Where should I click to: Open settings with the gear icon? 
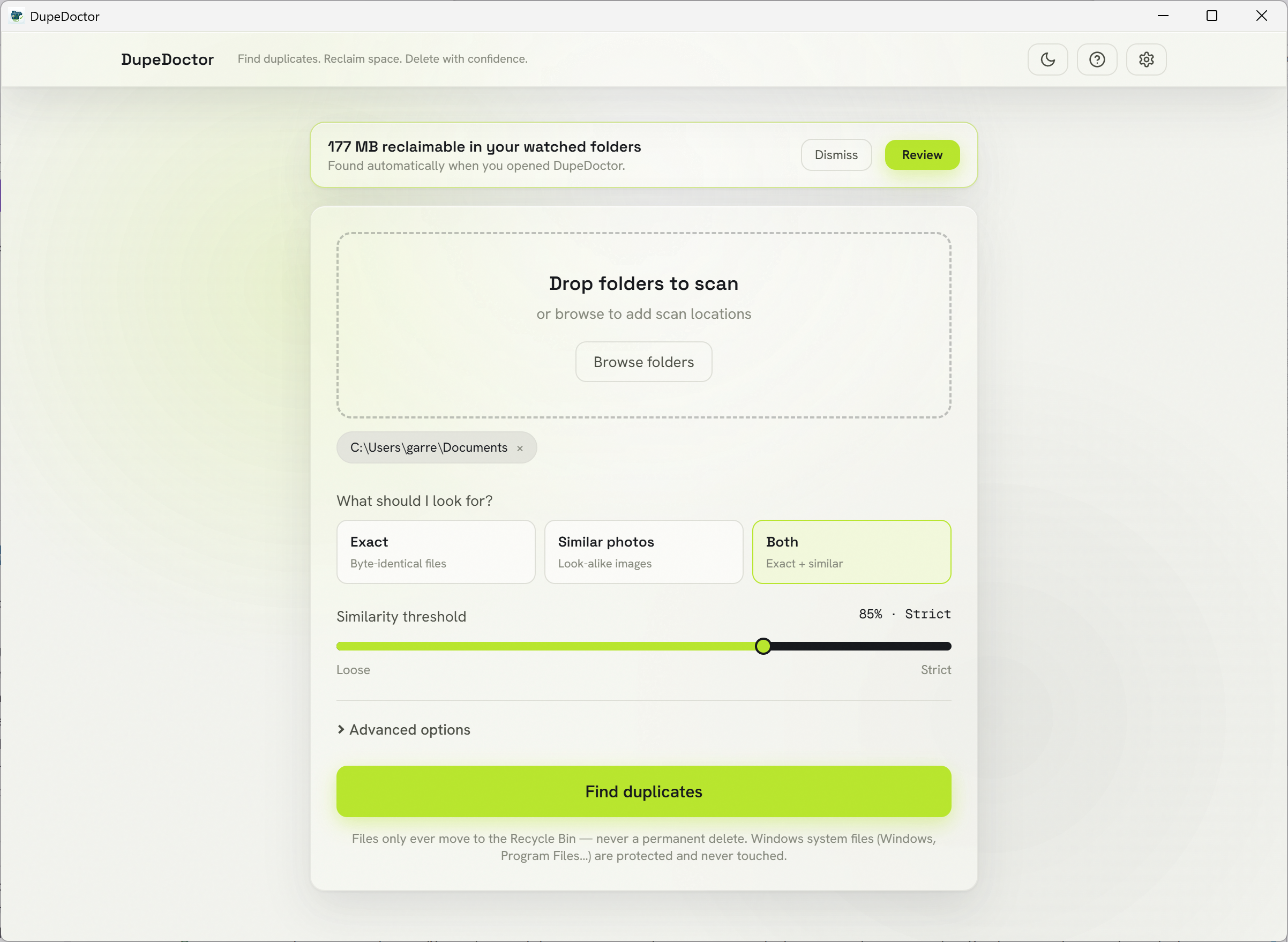[1146, 59]
